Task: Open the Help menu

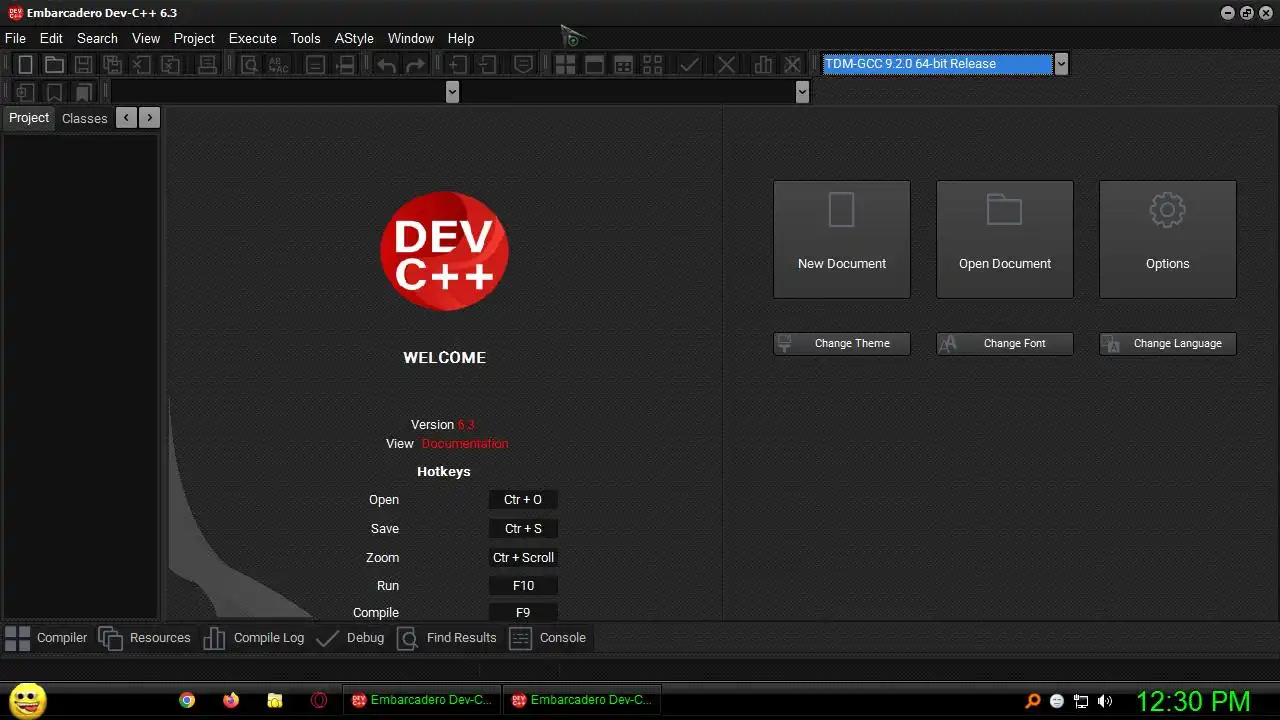Action: [461, 38]
